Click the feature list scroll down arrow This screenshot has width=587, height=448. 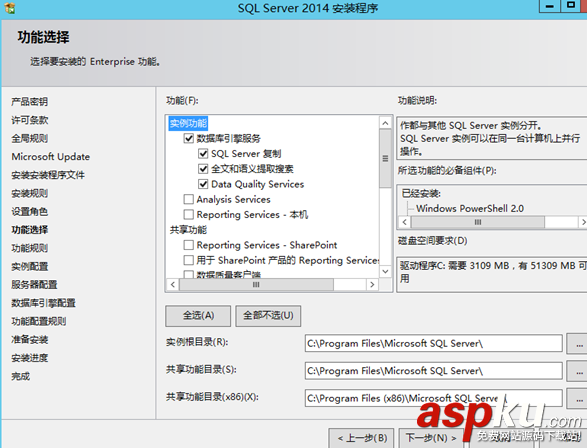pos(385,271)
